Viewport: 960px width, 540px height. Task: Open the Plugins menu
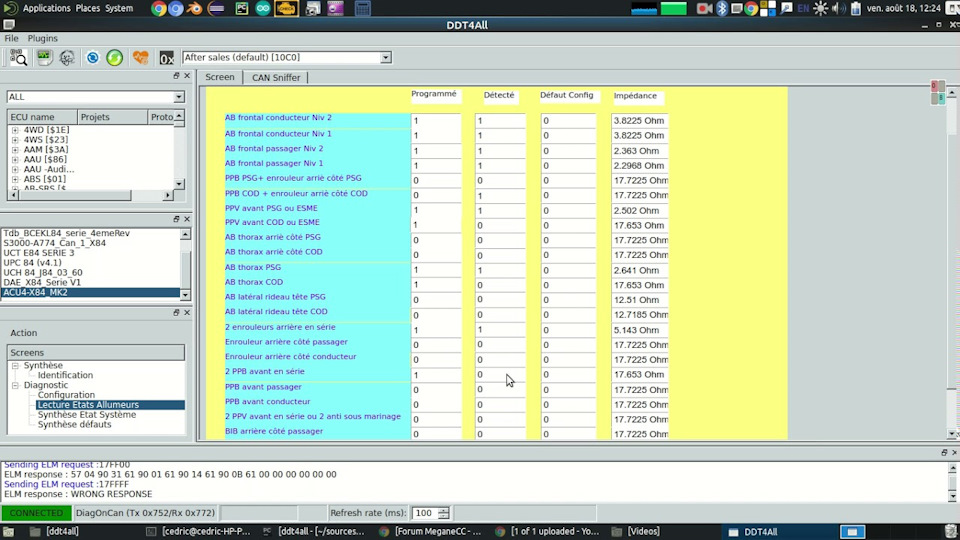click(42, 38)
